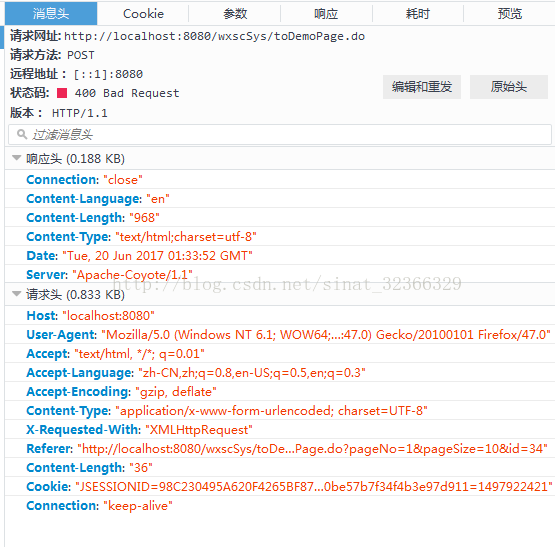Select the User-Agent header row
Image resolution: width=555 pixels, height=547 pixels.
coord(280,335)
